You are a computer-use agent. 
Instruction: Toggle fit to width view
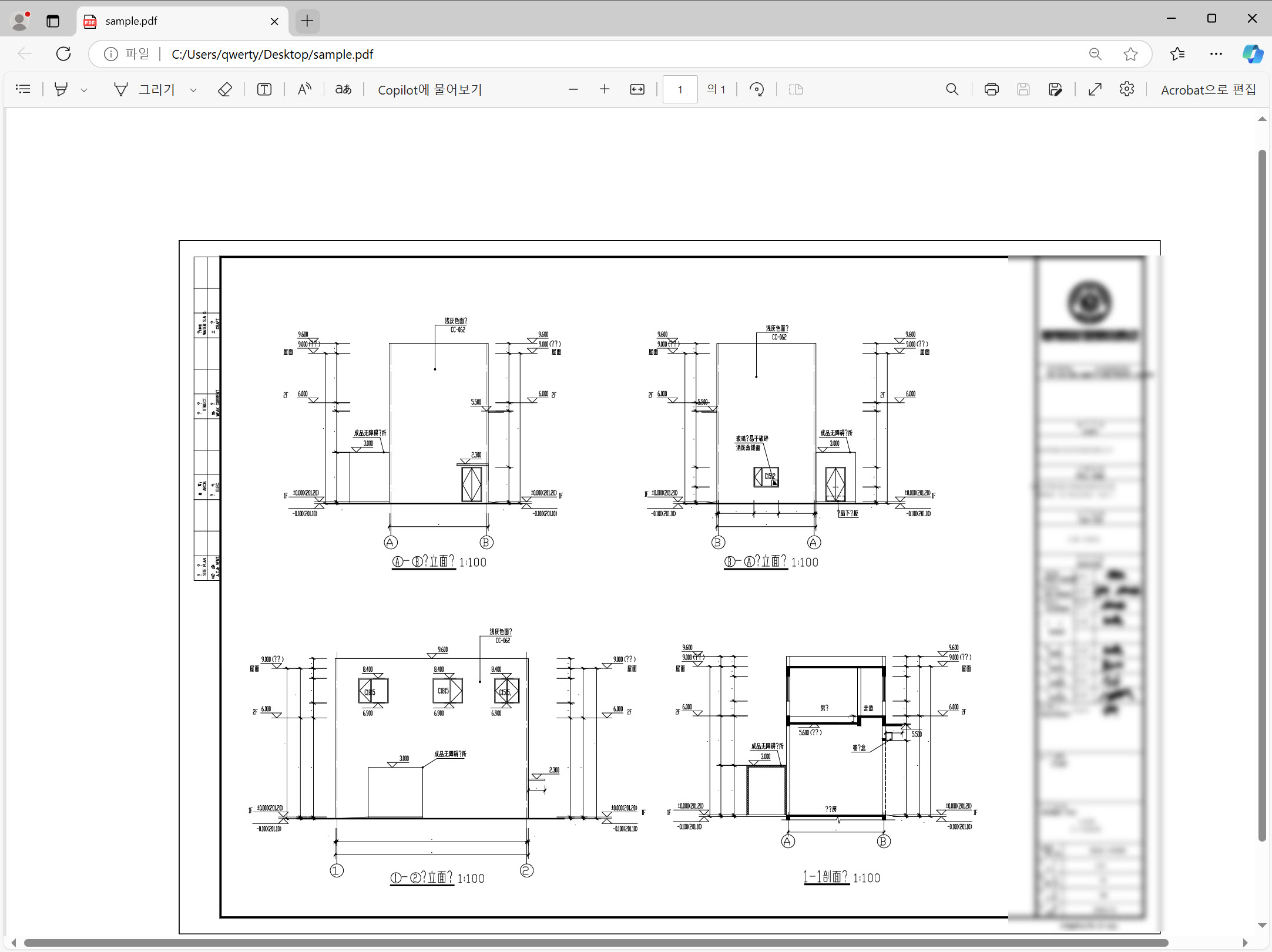point(637,89)
